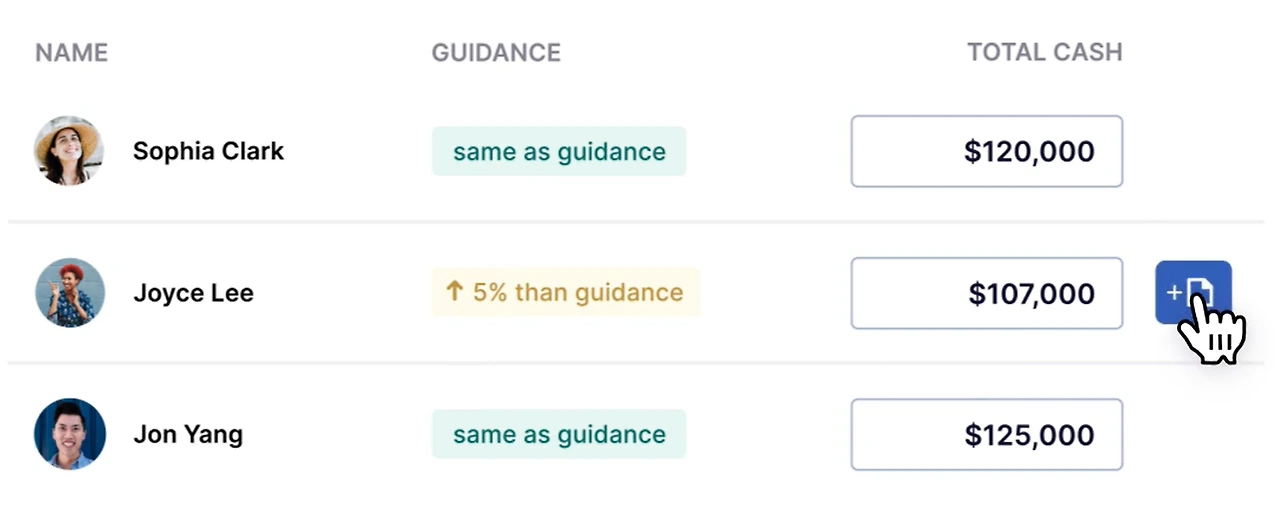The height and width of the screenshot is (514, 1280).
Task: Open Joyce Lee's profile picture
Action: coord(69,293)
